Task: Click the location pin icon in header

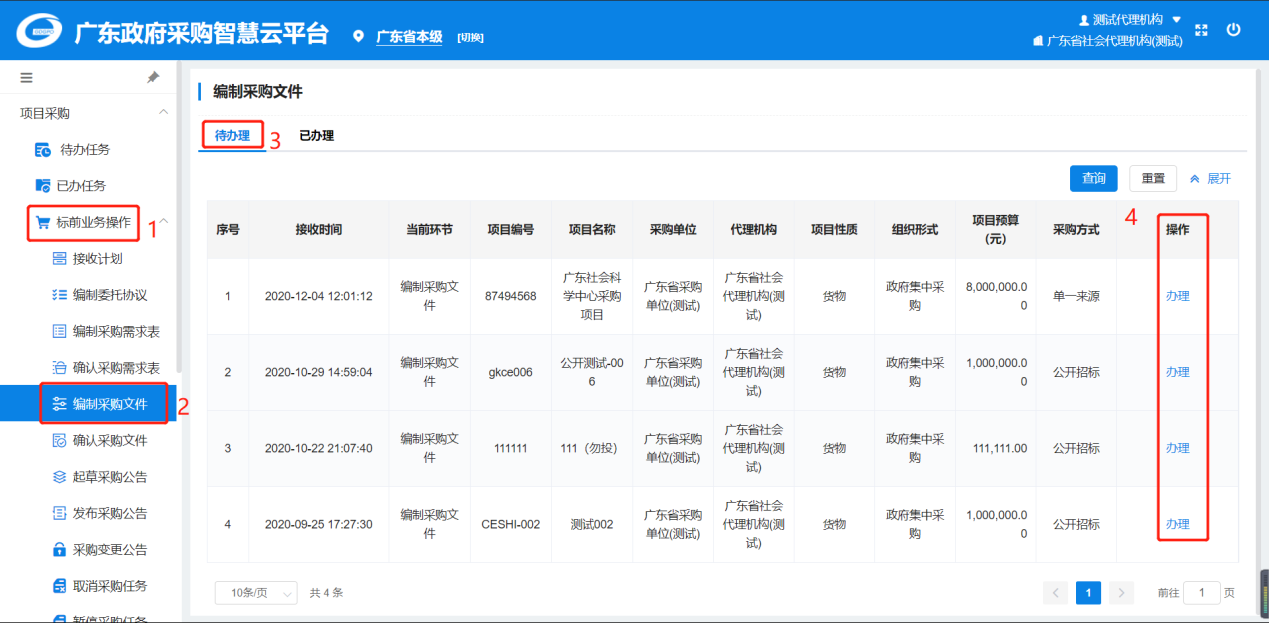Action: tap(358, 37)
